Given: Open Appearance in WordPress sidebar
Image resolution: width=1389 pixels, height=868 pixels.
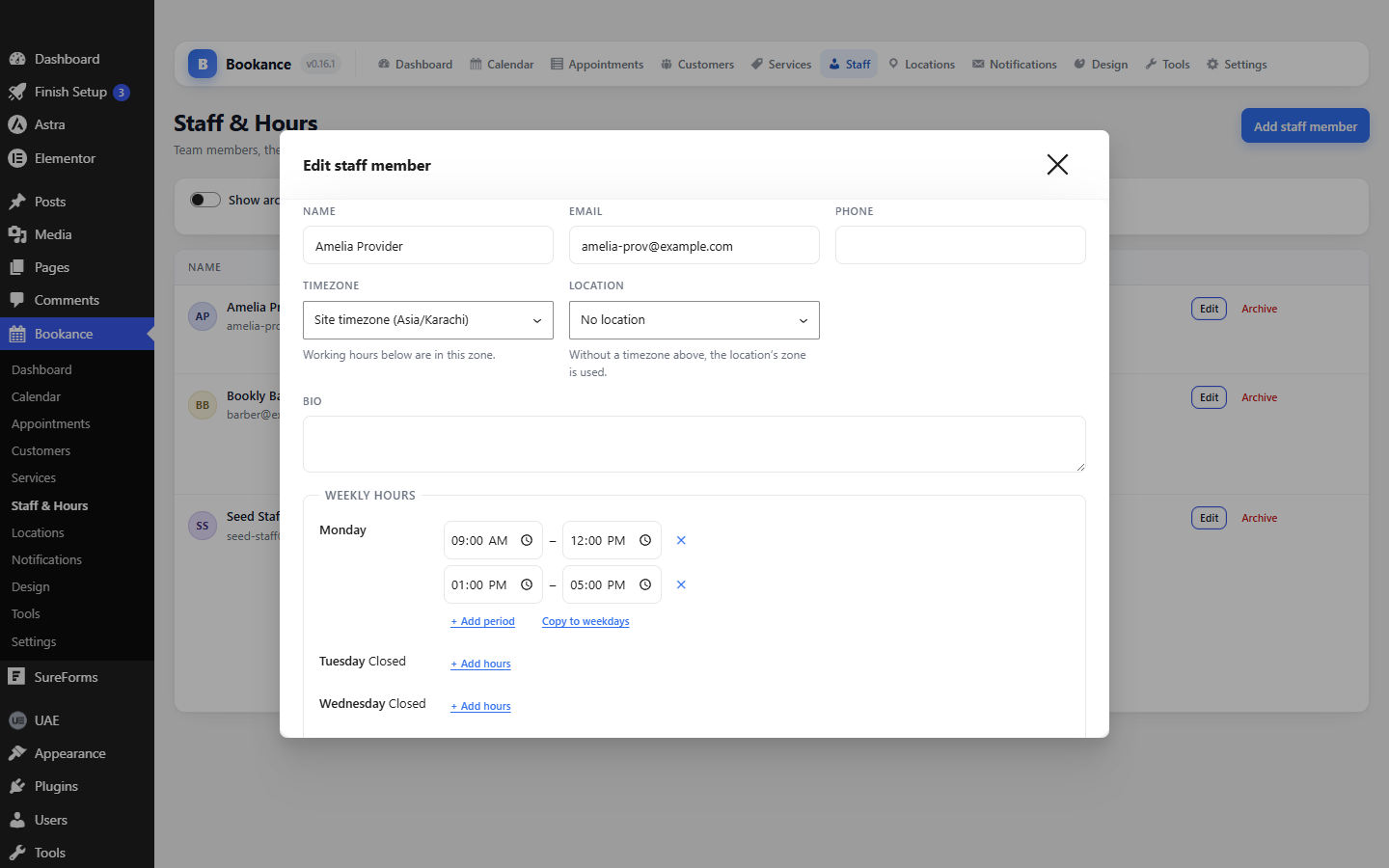Looking at the screenshot, I should coord(77,753).
